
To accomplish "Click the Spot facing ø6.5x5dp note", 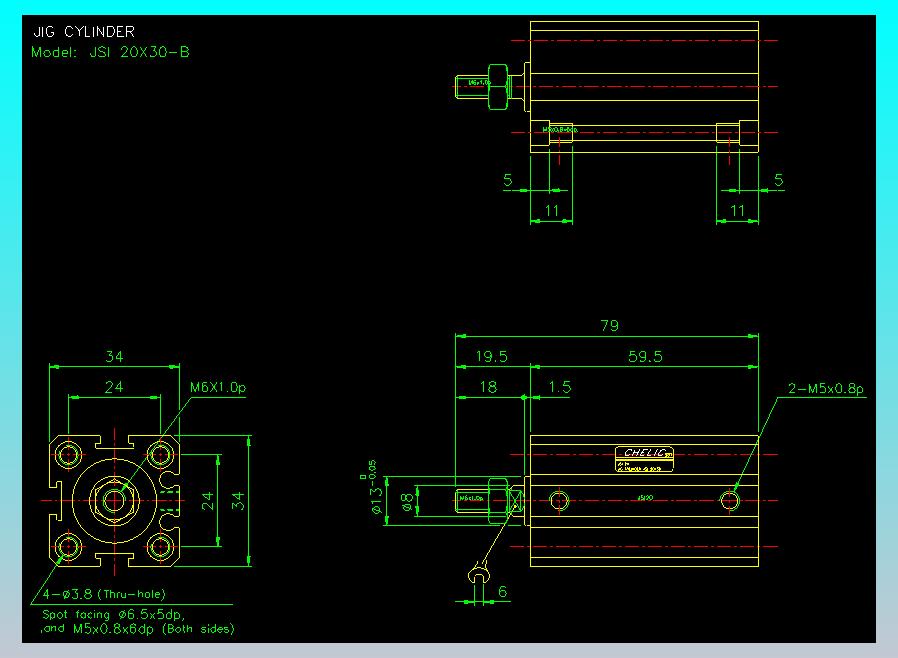I will 113,614.
